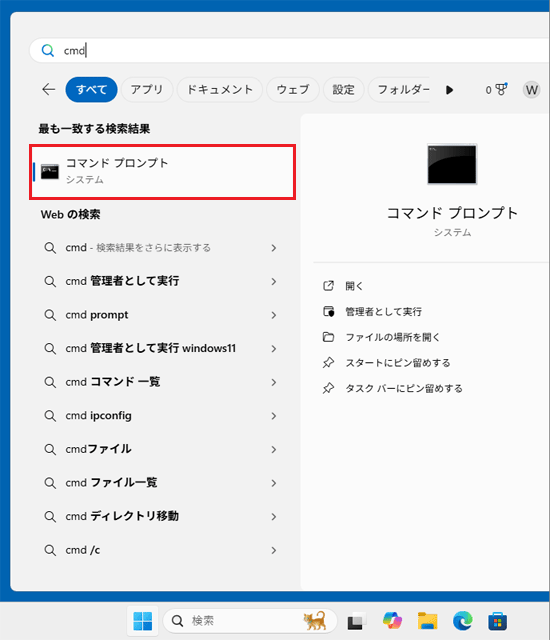Select web suggestion 'cmd 管理者として実行'

click(x=161, y=282)
